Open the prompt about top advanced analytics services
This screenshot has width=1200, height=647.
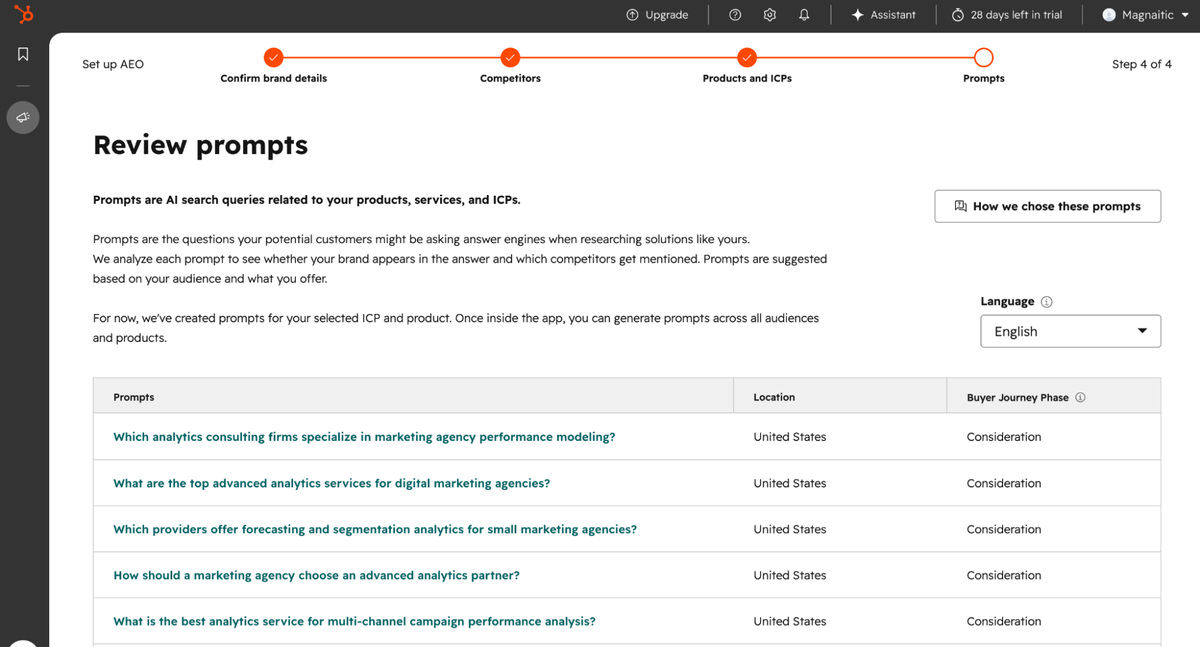coord(331,483)
